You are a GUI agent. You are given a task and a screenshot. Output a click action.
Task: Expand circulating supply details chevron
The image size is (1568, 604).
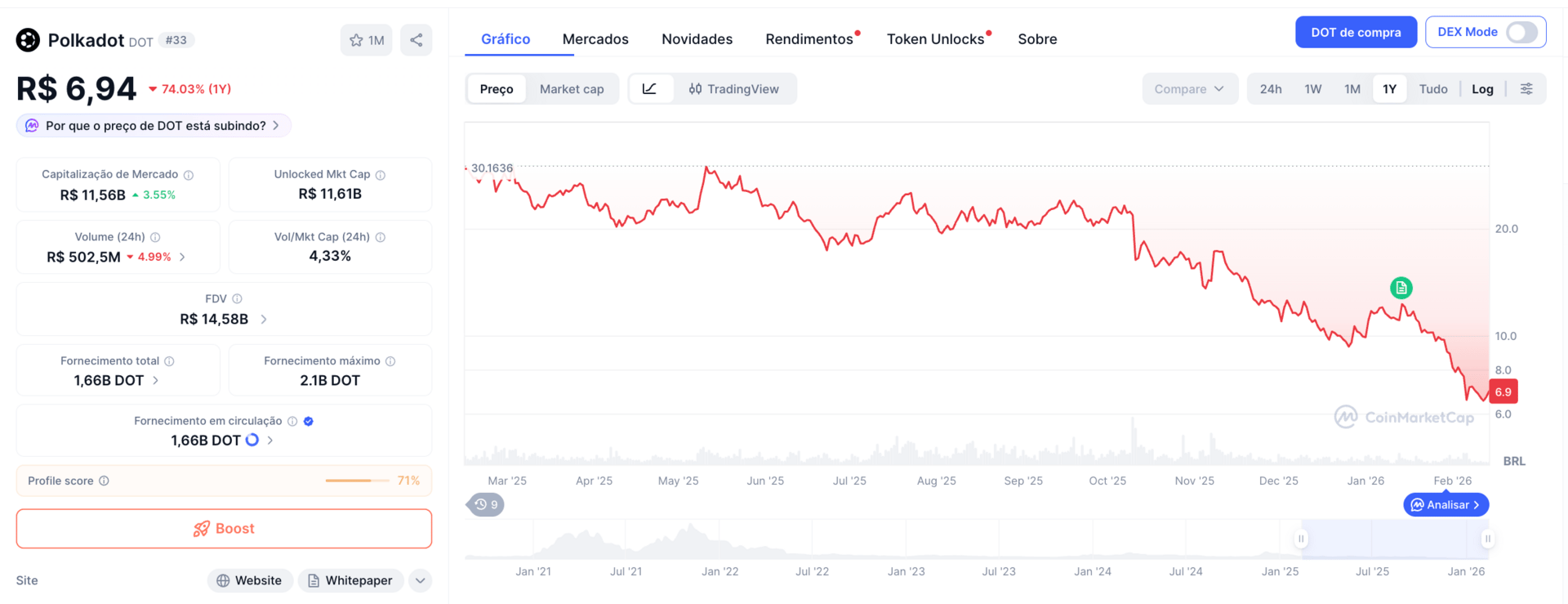tap(269, 441)
